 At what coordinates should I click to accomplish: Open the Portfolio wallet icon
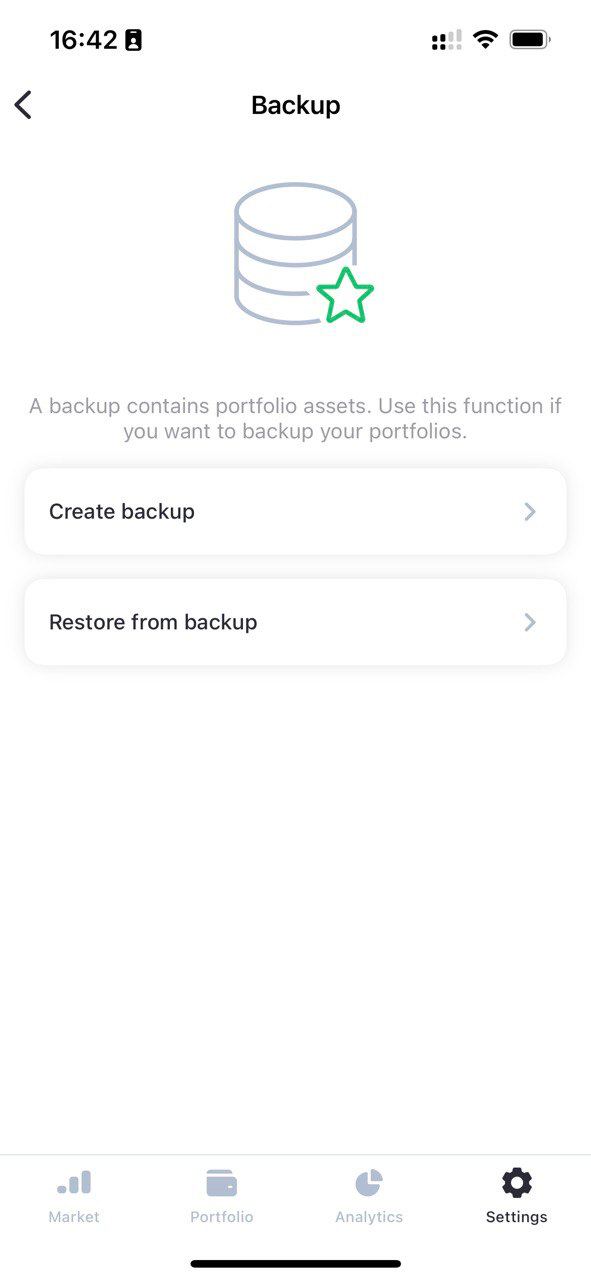(221, 1183)
